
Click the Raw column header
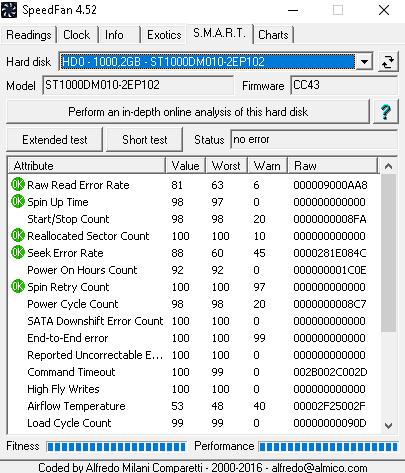[333, 166]
